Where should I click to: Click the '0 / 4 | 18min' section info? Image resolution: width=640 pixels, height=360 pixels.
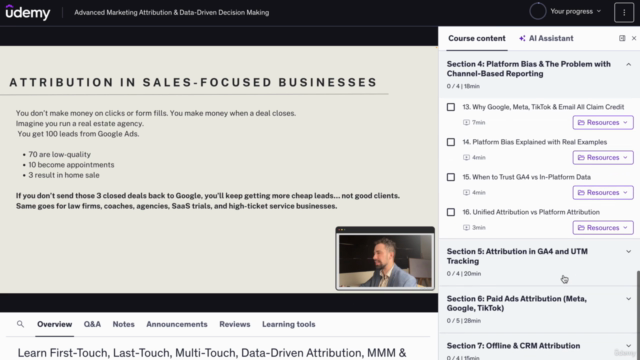pyautogui.click(x=463, y=86)
